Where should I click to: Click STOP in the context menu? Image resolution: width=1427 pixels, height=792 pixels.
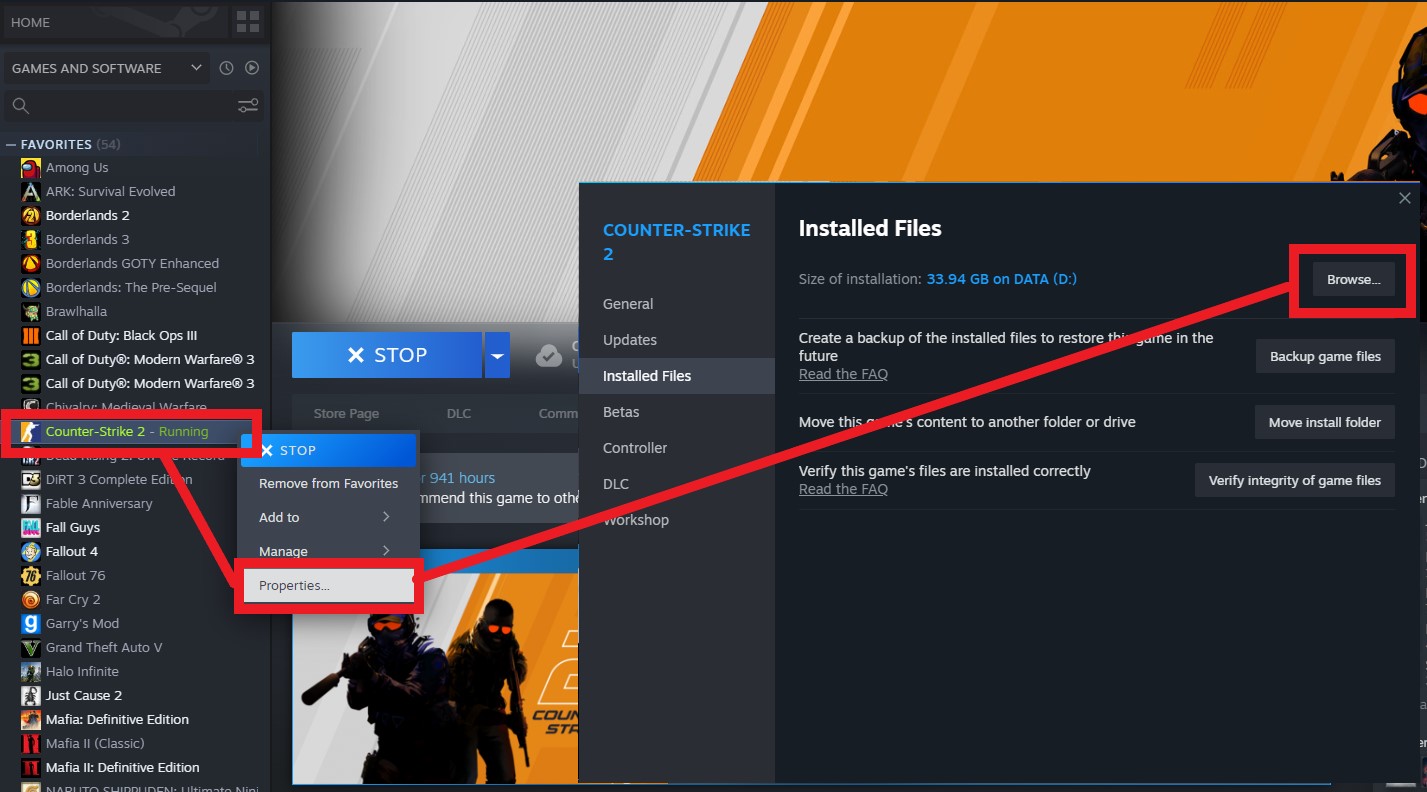coord(328,450)
